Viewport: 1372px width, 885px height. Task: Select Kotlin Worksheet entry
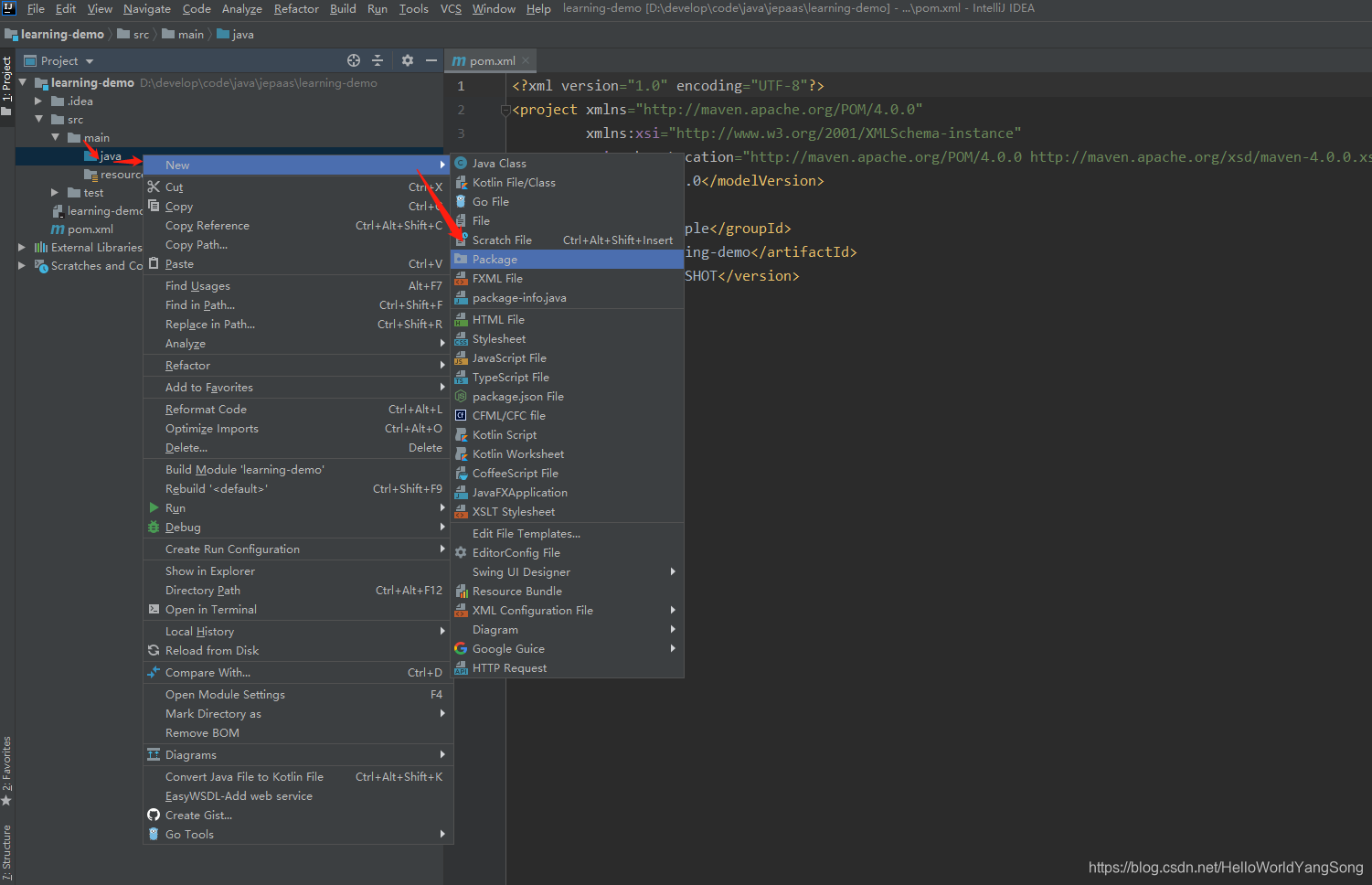tap(568, 453)
